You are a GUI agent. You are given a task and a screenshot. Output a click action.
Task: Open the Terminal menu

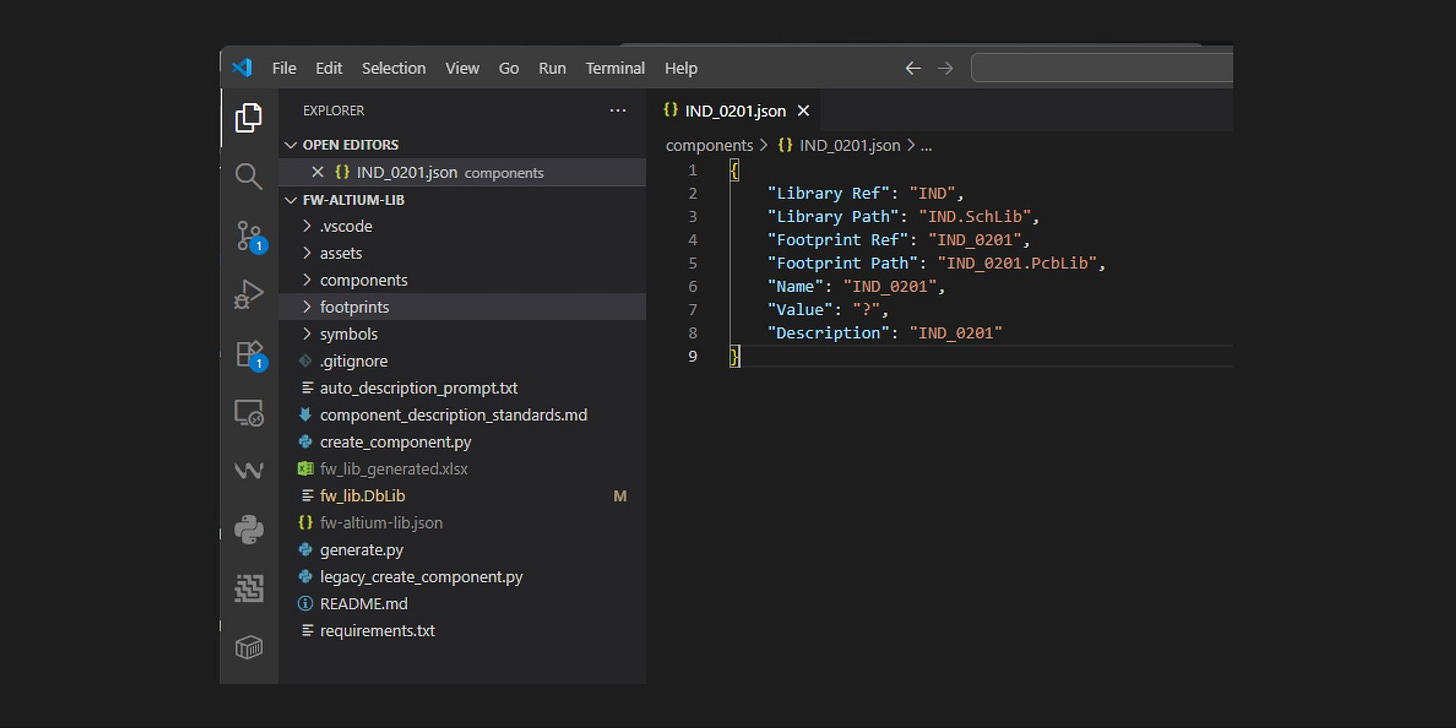615,68
